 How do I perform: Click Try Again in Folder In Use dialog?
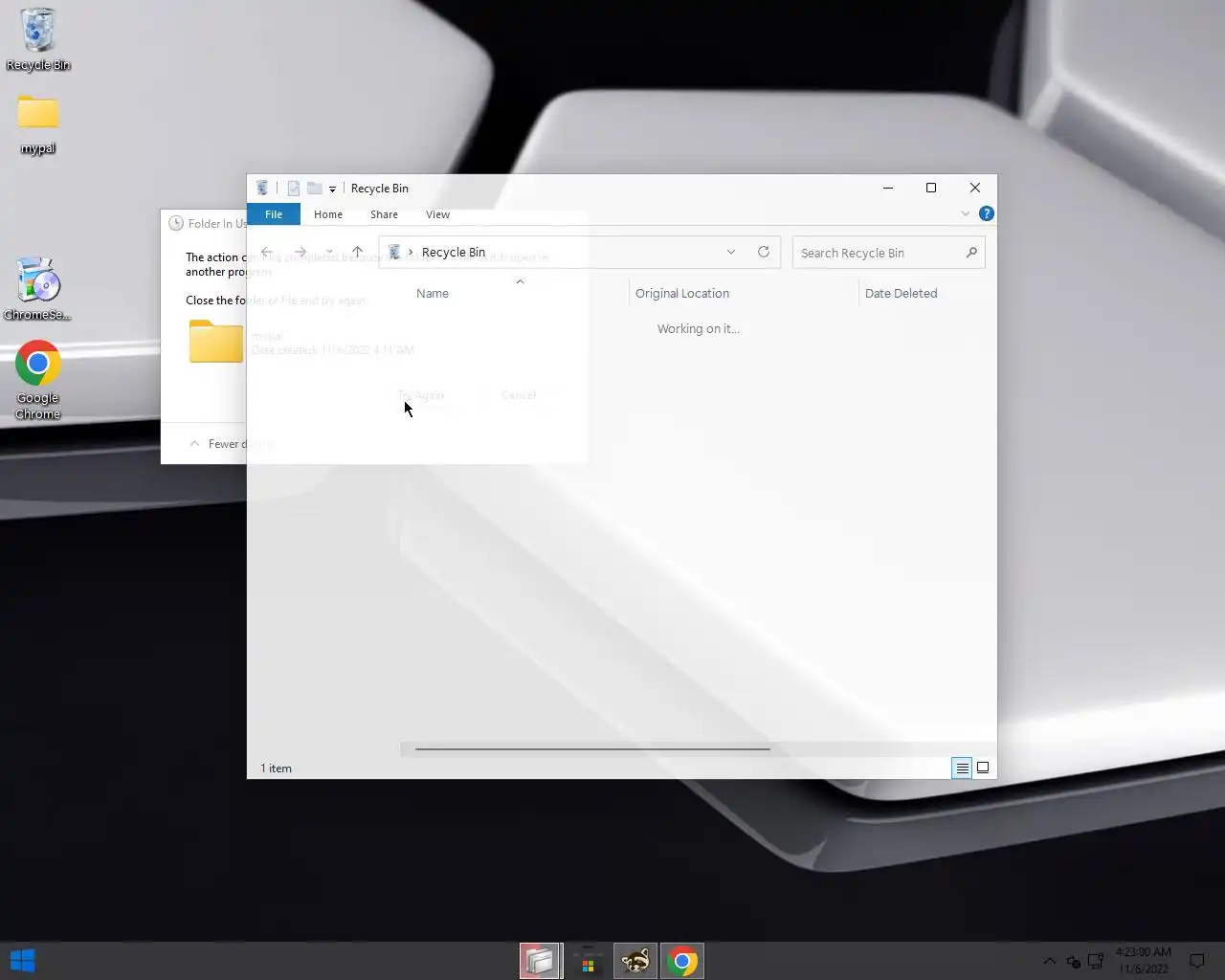420,395
